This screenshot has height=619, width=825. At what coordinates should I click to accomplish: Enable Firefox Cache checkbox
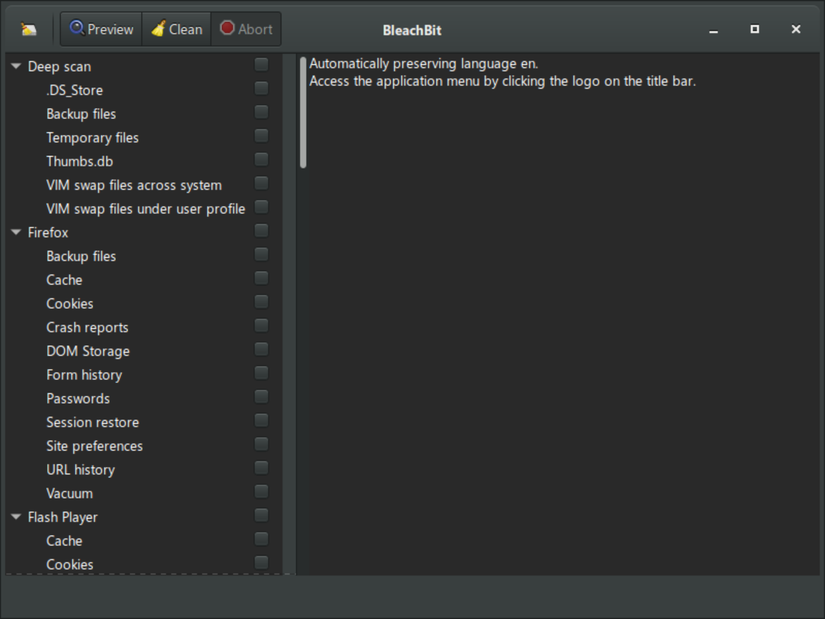tap(261, 278)
